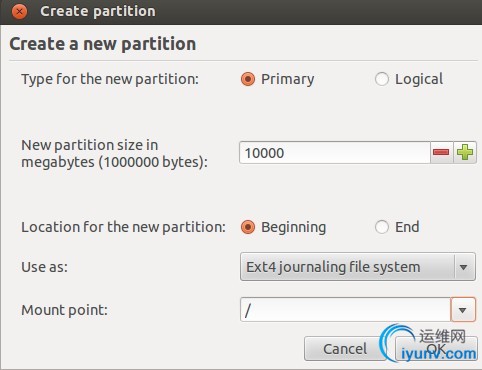The width and height of the screenshot is (482, 370).
Task: Close the Create partition dialog with red X
Action: [19, 12]
